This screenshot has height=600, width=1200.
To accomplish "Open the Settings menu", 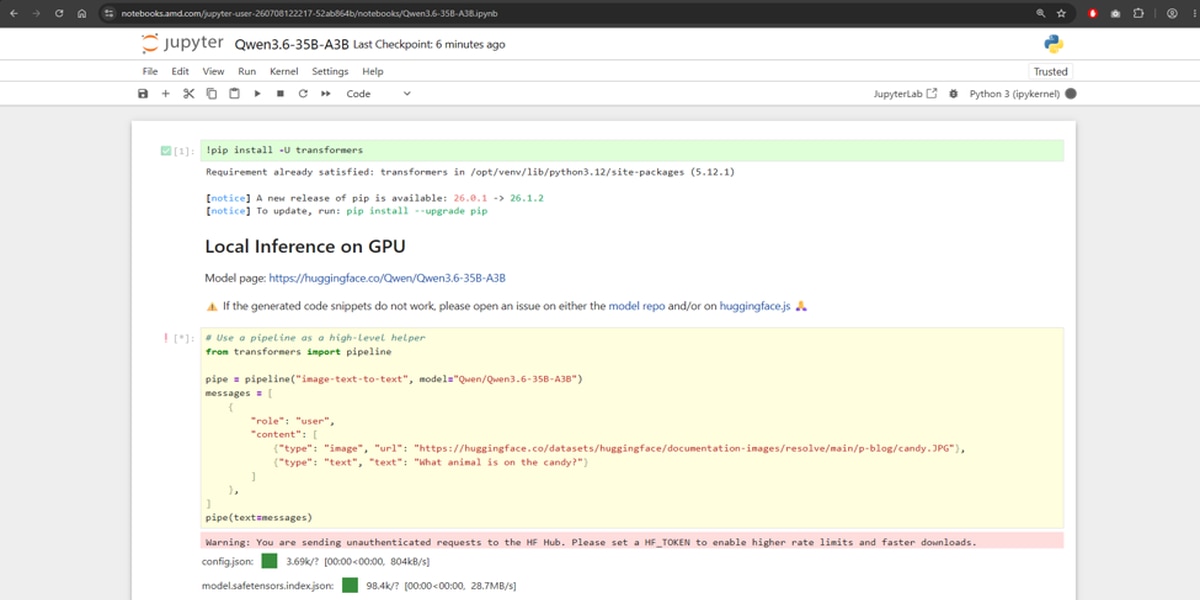I will (x=330, y=71).
